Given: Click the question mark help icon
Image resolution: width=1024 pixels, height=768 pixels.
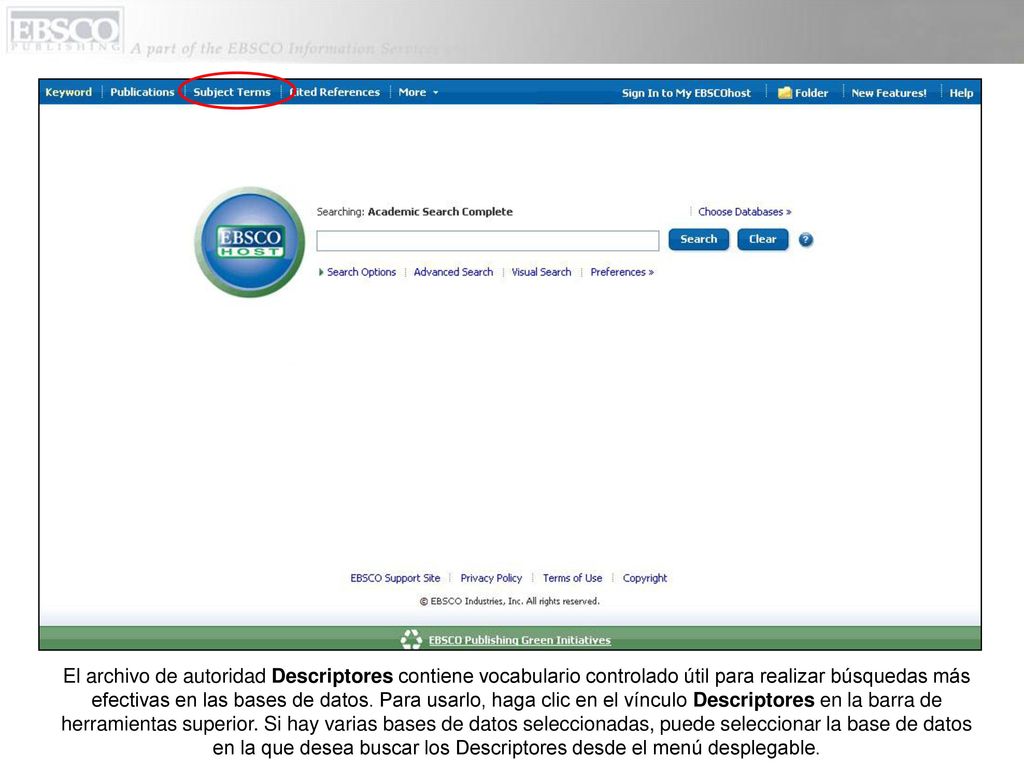Looking at the screenshot, I should (806, 240).
